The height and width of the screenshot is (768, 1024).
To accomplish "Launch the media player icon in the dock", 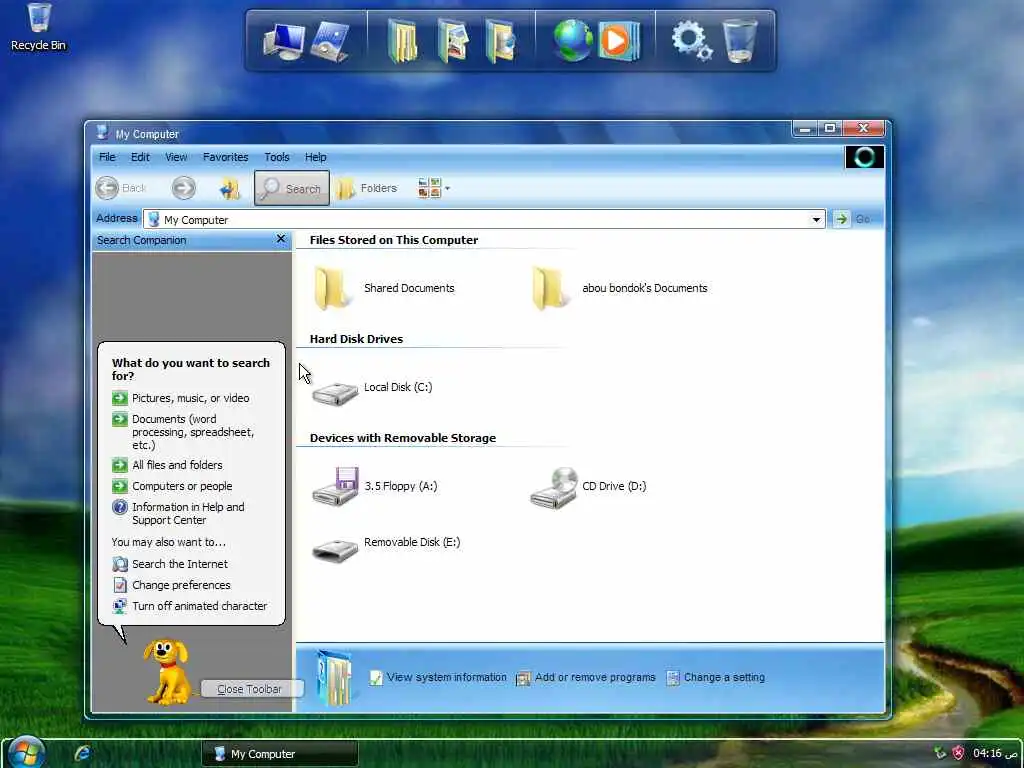I will pyautogui.click(x=618, y=40).
